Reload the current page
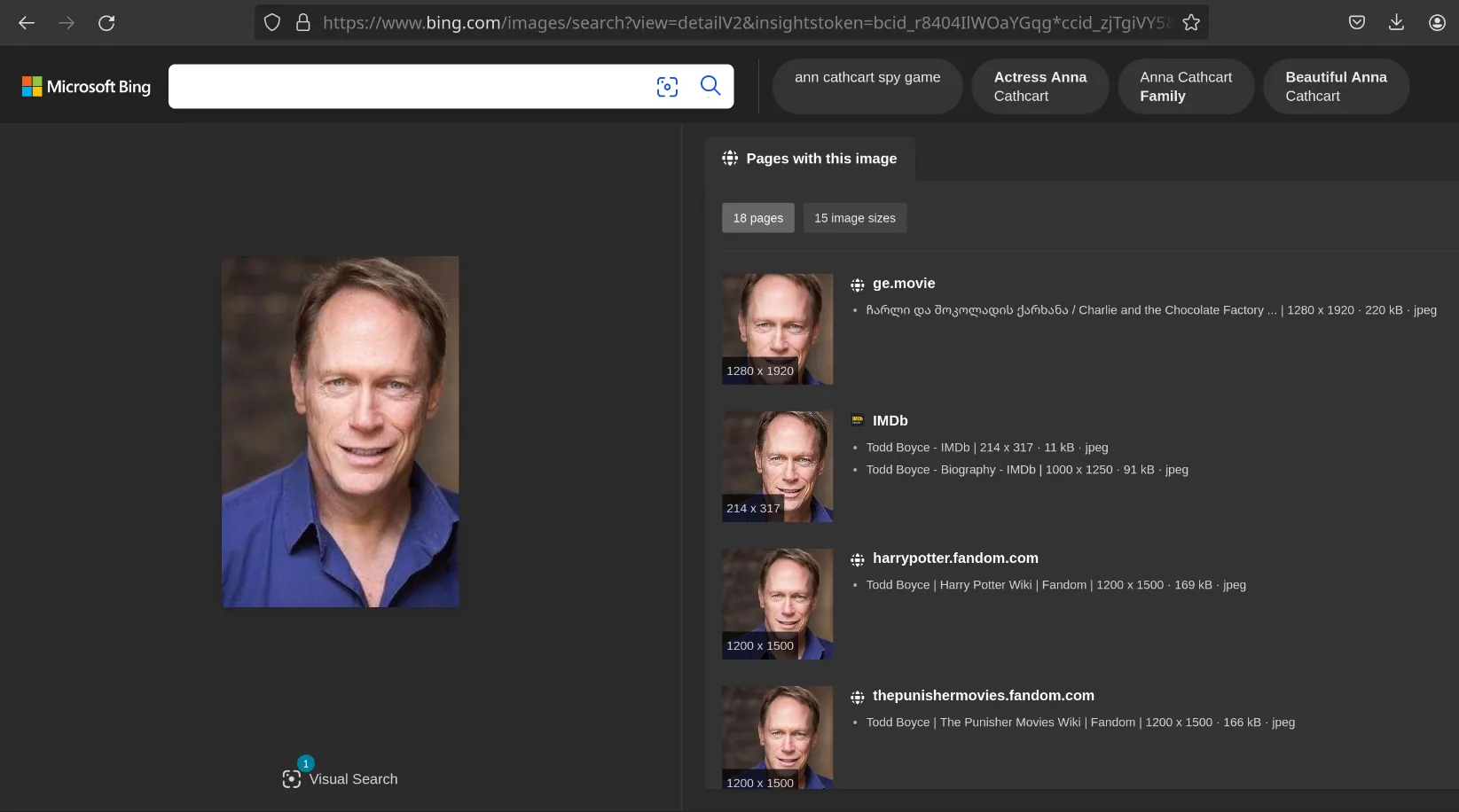Viewport: 1459px width, 812px height. pyautogui.click(x=106, y=23)
